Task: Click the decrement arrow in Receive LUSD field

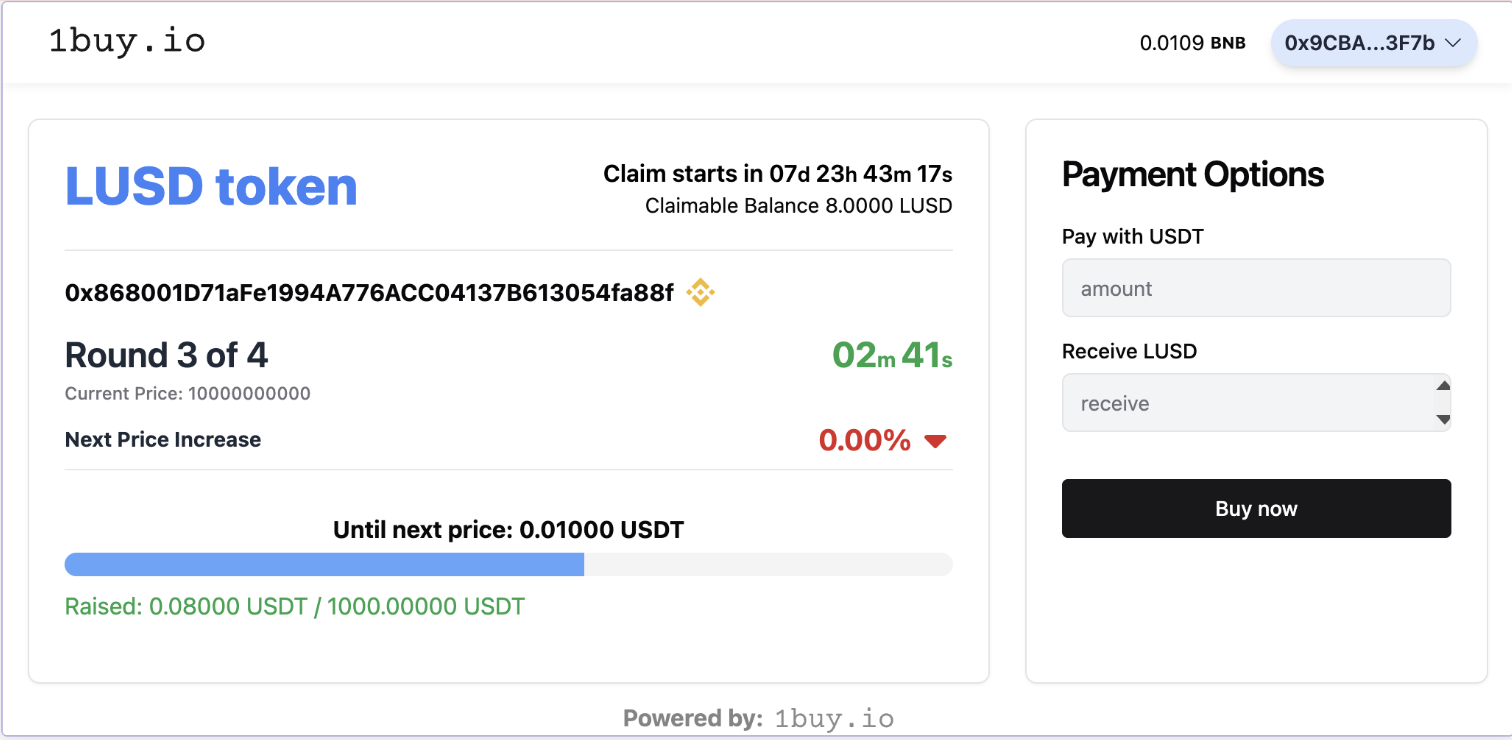Action: pos(1442,419)
